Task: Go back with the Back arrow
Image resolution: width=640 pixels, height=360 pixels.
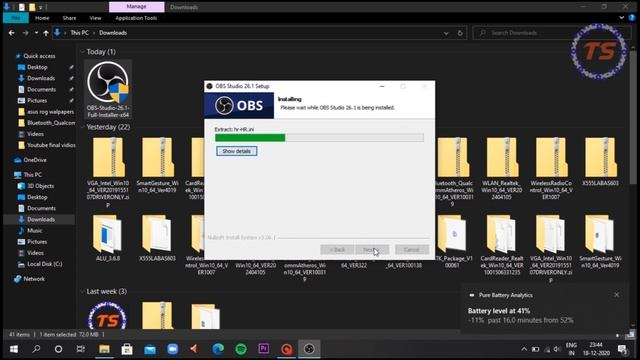Action: [11, 33]
